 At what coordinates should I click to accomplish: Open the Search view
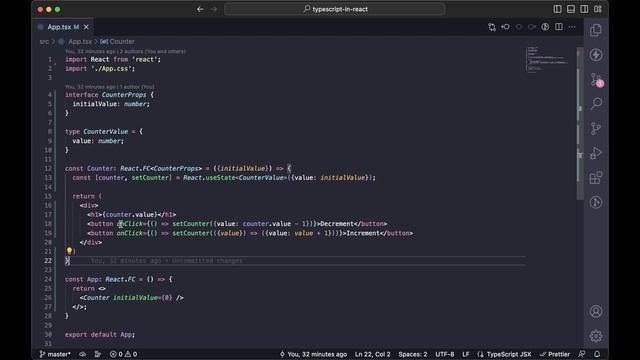[596, 104]
